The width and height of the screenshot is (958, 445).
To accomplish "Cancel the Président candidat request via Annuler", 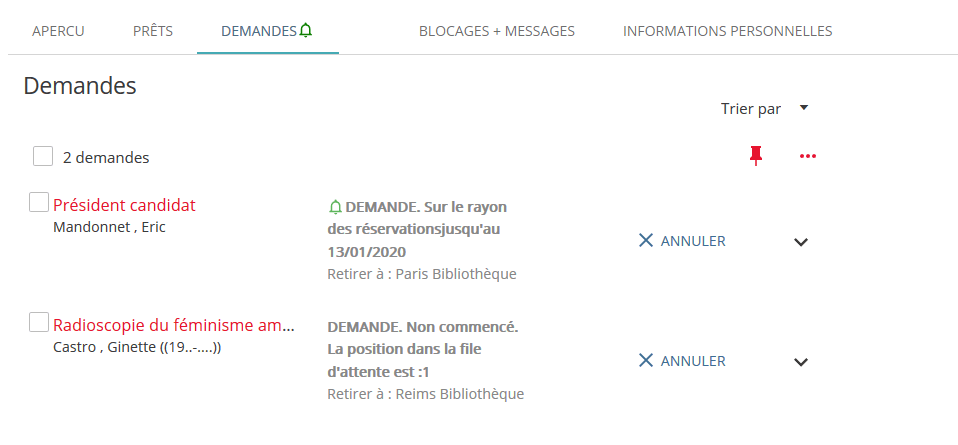I will pos(693,241).
